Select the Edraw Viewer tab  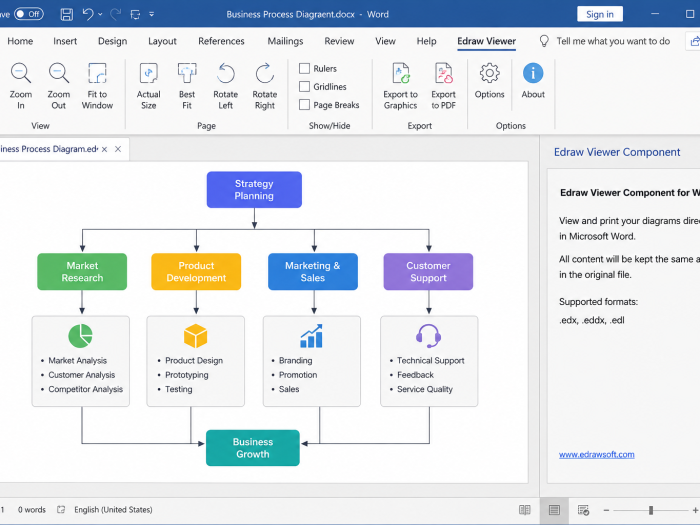click(487, 41)
